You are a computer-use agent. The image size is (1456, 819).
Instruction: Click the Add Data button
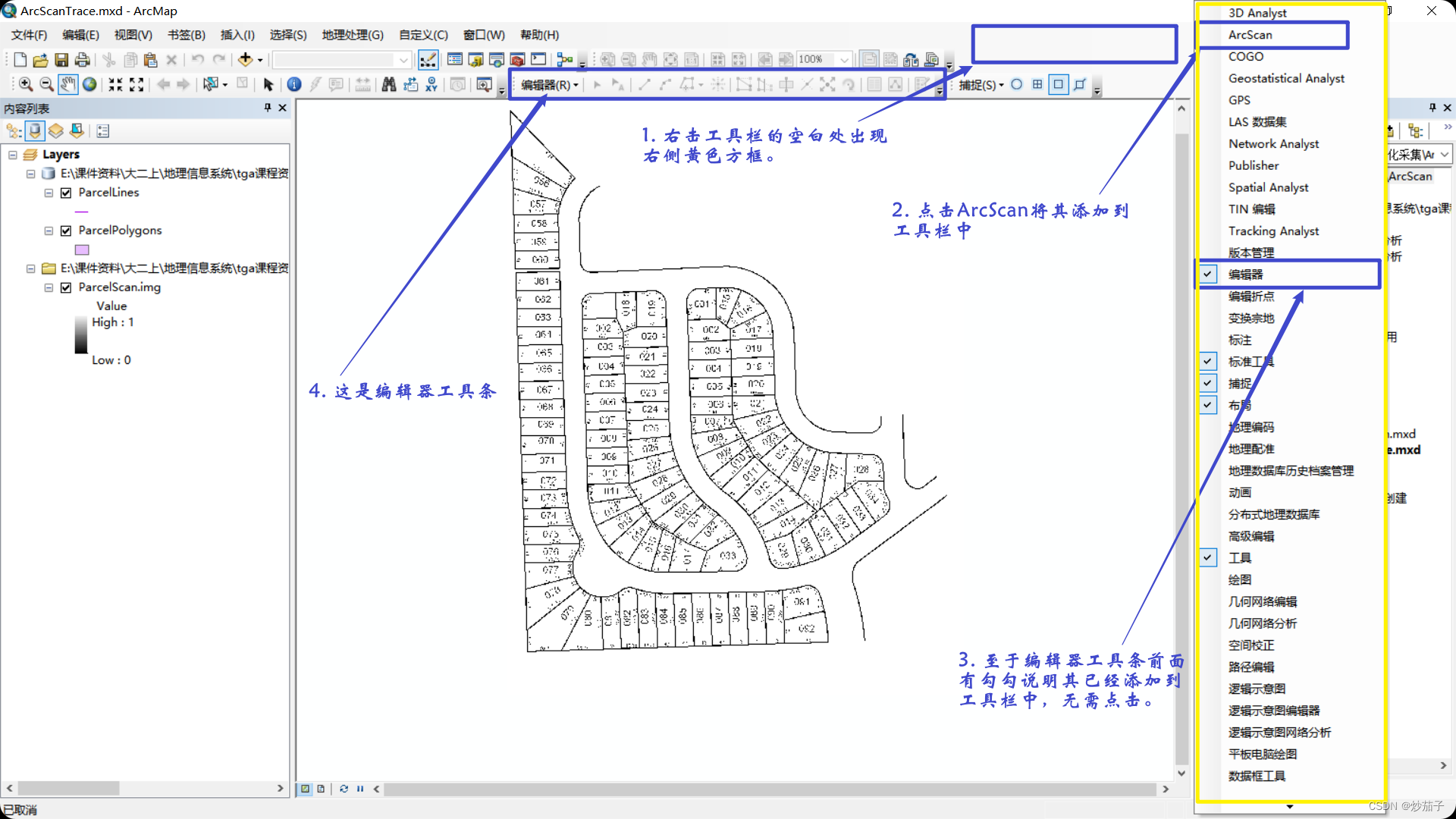click(x=245, y=60)
